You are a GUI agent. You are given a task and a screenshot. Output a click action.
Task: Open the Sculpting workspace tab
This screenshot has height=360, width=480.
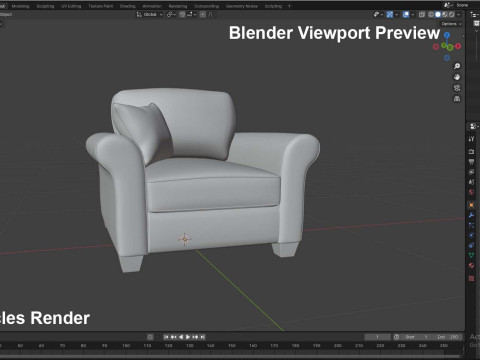click(45, 6)
